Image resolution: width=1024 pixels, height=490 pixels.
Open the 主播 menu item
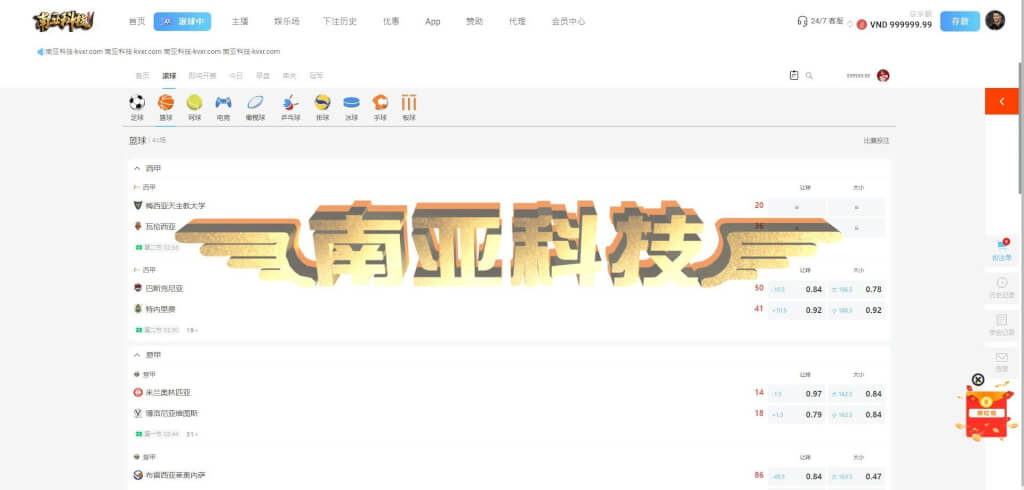click(x=240, y=22)
